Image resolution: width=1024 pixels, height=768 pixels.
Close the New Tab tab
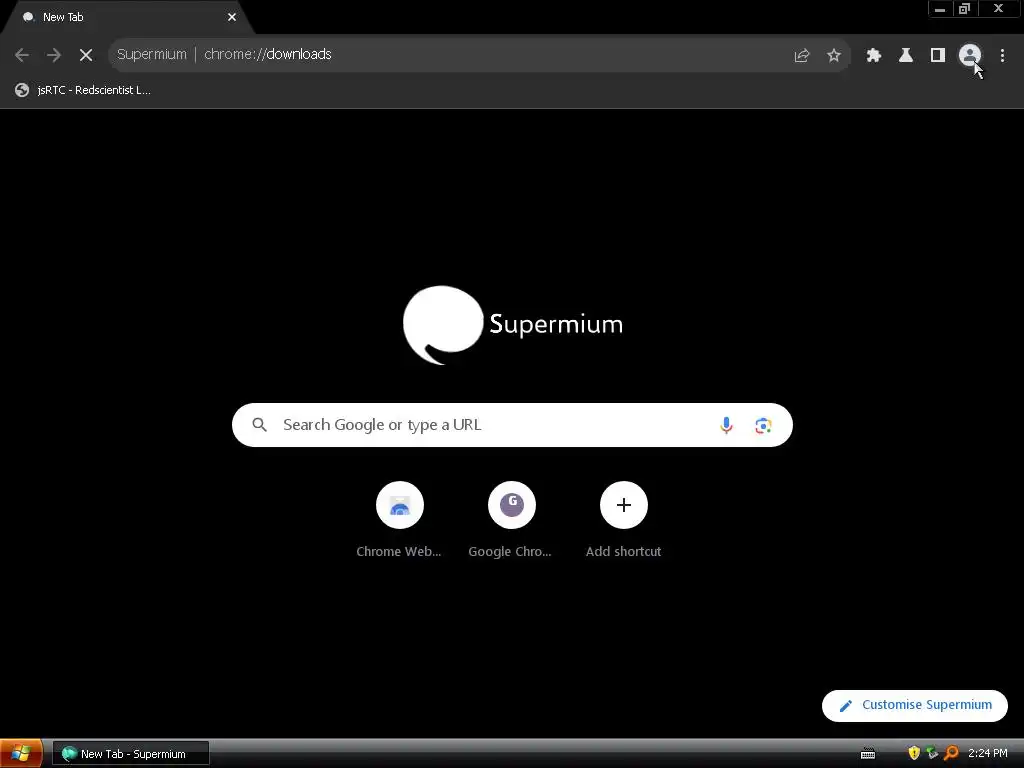pyautogui.click(x=232, y=17)
